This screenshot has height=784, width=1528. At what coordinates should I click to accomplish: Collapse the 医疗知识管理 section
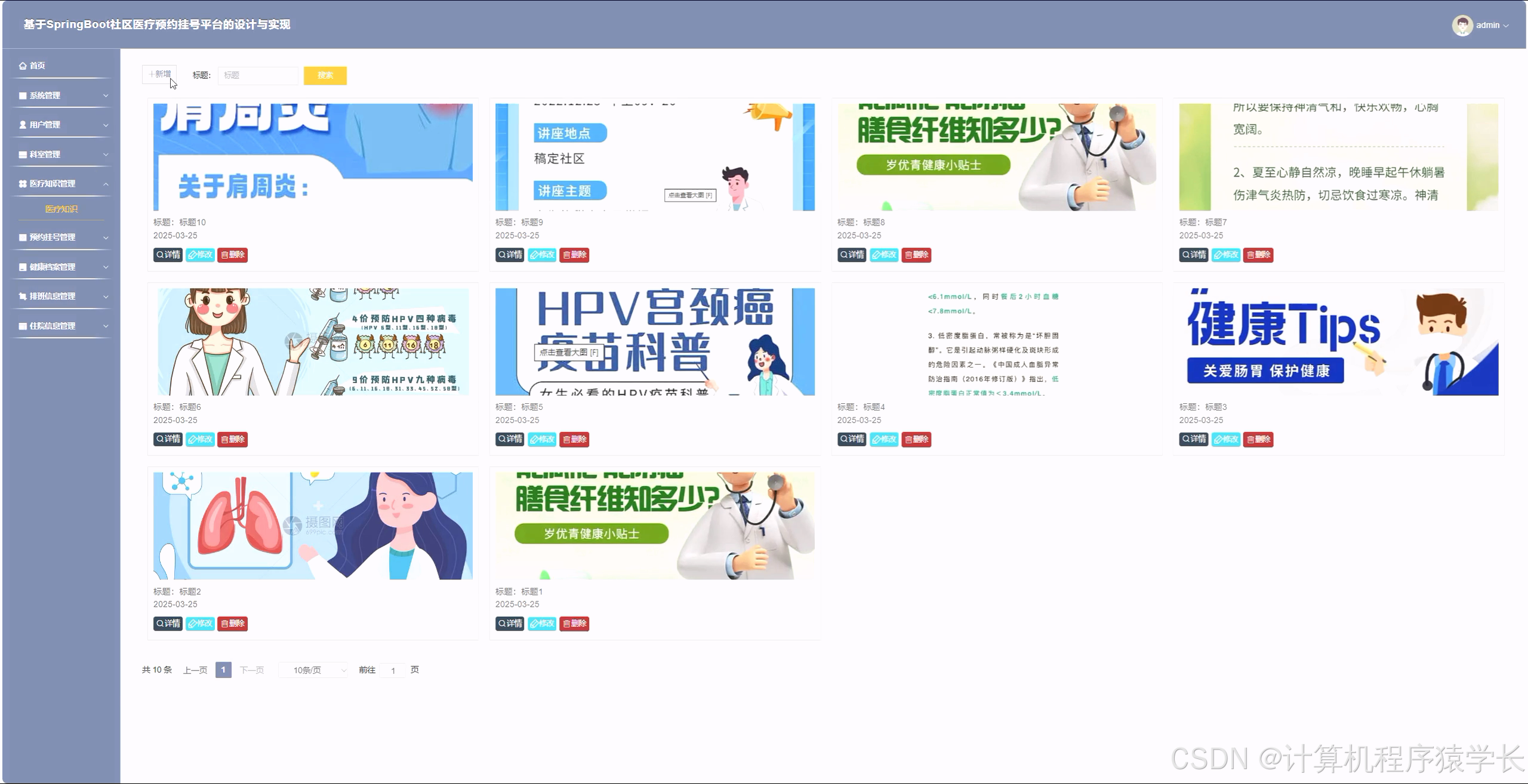106,183
